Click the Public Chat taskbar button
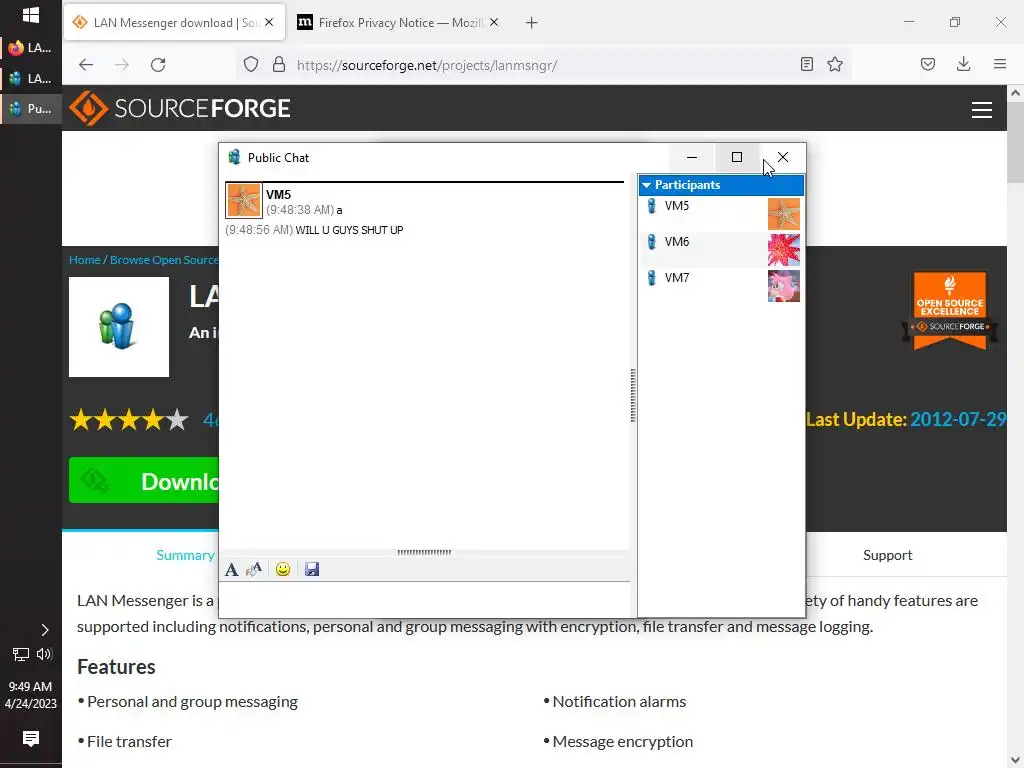Viewport: 1024px width, 768px height. [31, 108]
